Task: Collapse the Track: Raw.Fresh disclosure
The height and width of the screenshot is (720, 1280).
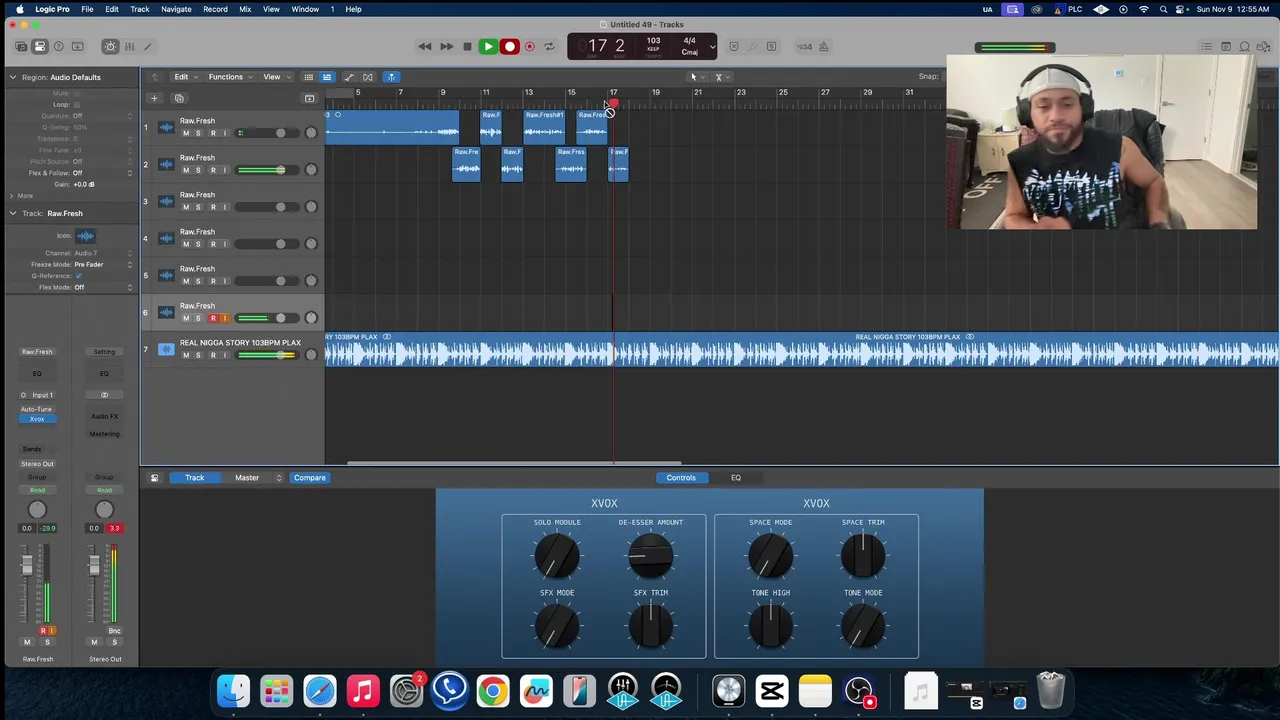Action: coord(13,213)
